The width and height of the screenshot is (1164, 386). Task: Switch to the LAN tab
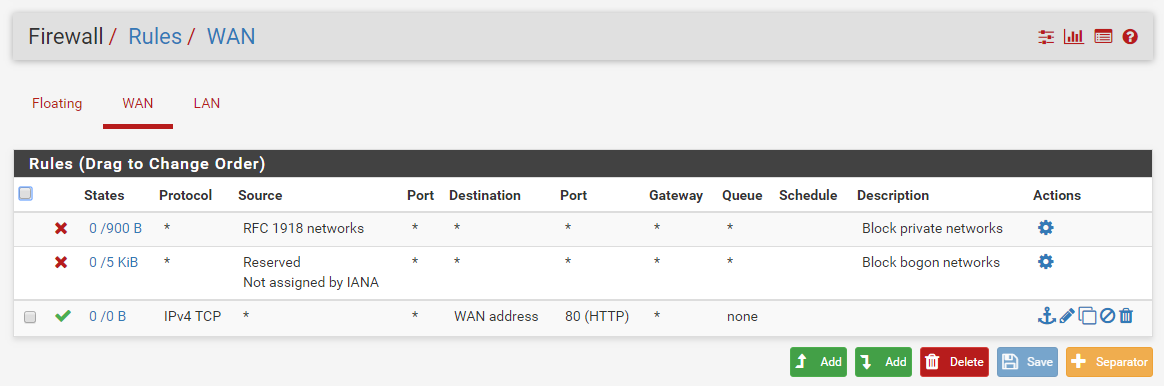[x=206, y=103]
